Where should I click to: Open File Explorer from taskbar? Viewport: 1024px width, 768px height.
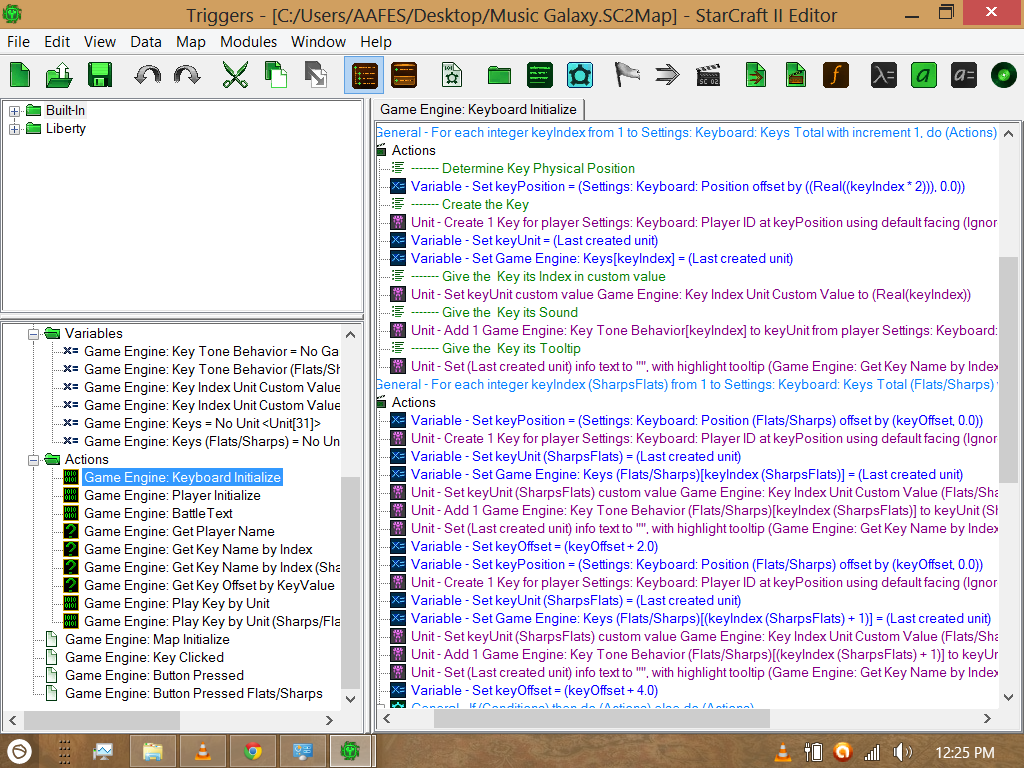click(x=153, y=752)
